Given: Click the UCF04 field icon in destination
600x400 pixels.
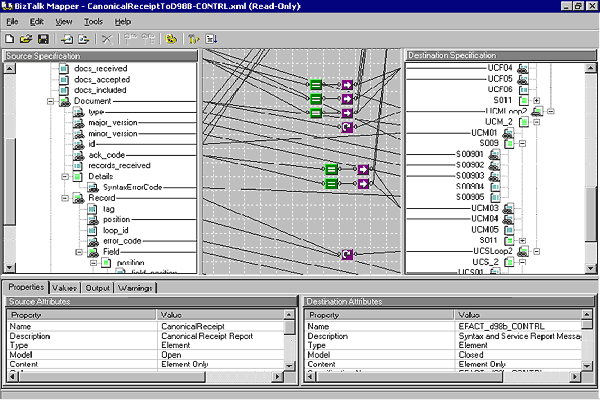Looking at the screenshot, I should [523, 69].
